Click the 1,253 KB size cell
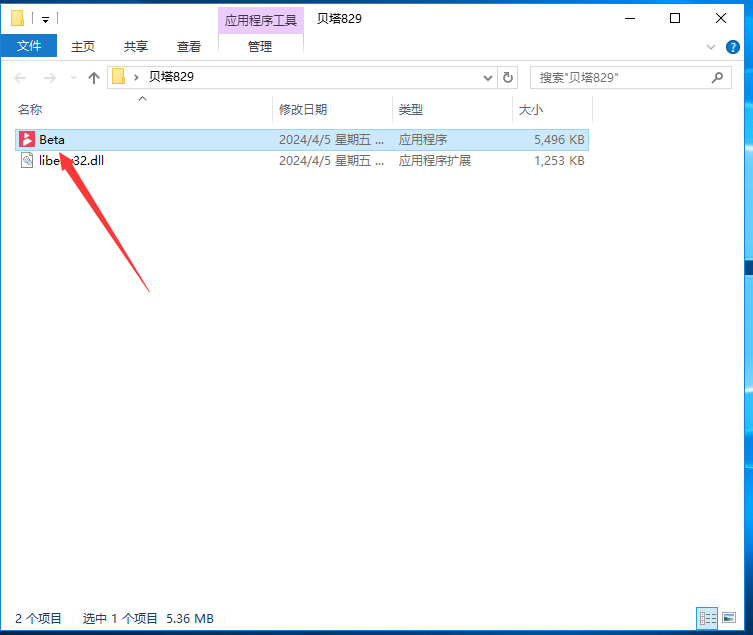Image resolution: width=753 pixels, height=635 pixels. coord(559,160)
